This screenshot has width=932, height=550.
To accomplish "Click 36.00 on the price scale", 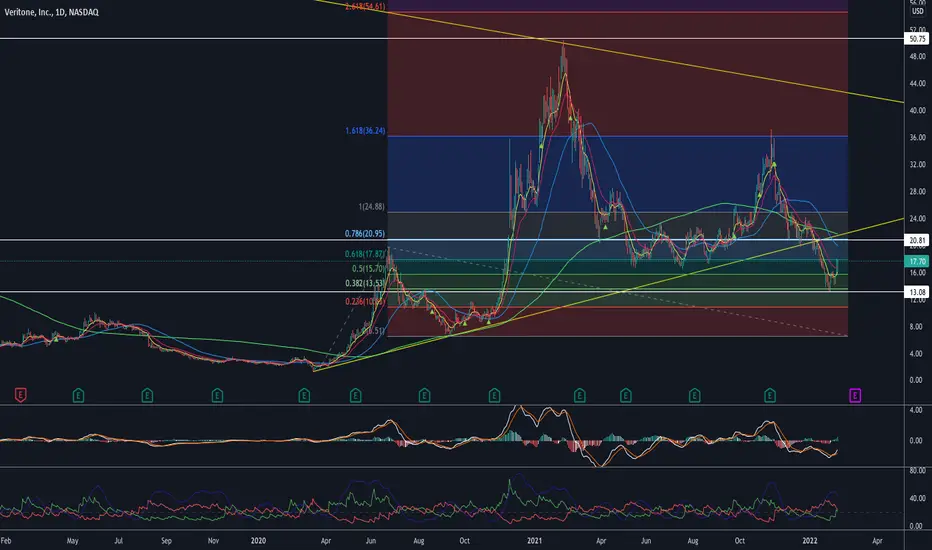I will [917, 137].
